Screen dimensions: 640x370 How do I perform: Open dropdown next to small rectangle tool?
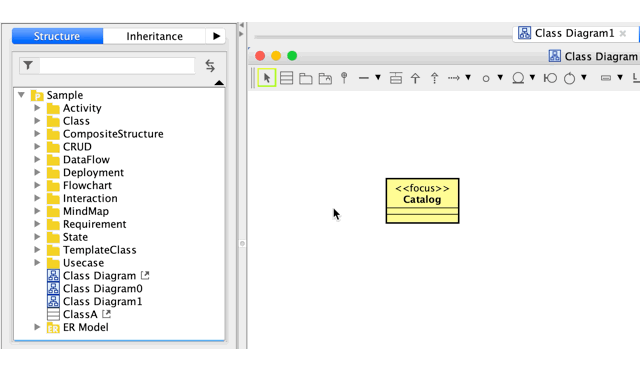[x=620, y=77]
